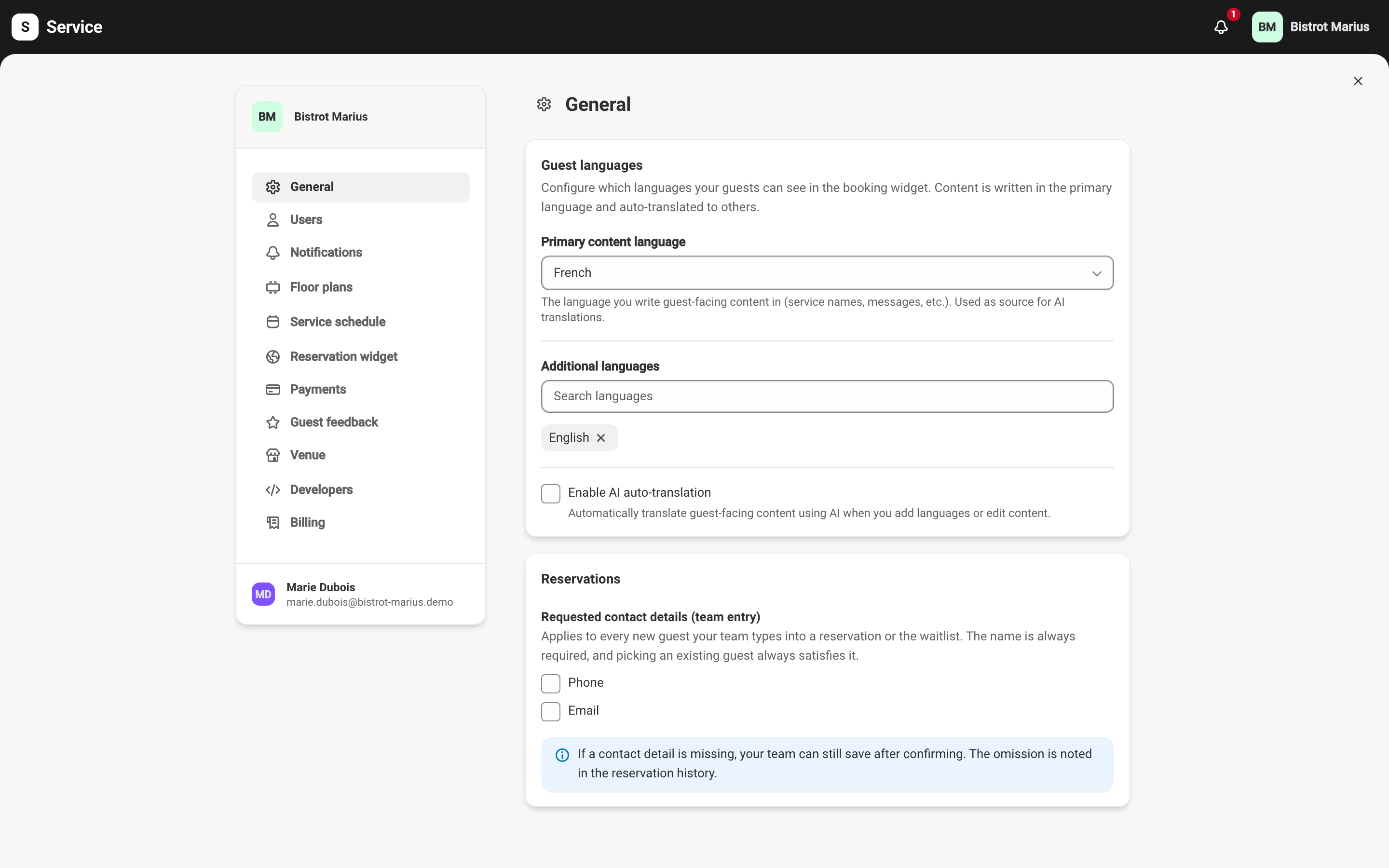This screenshot has width=1389, height=868.
Task: Remove the English language chip
Action: 601,438
